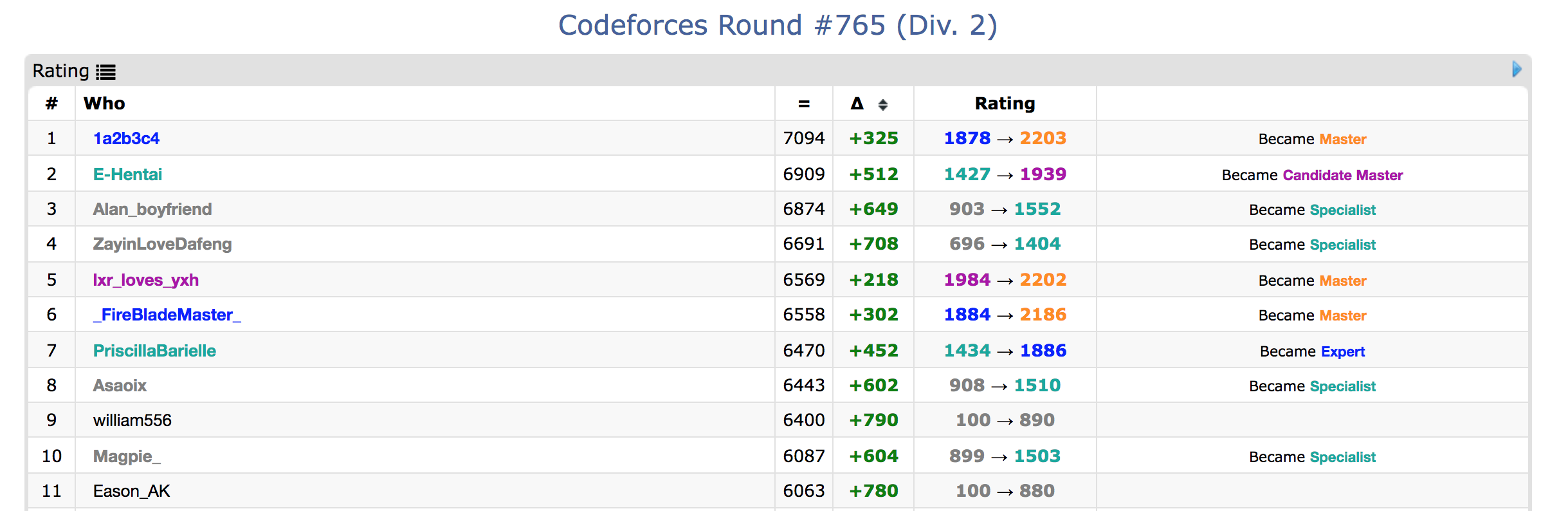Click 'Became Master' for lxr_loves_yxh
Image resolution: width=1568 pixels, height=511 pixels.
pos(1312,281)
